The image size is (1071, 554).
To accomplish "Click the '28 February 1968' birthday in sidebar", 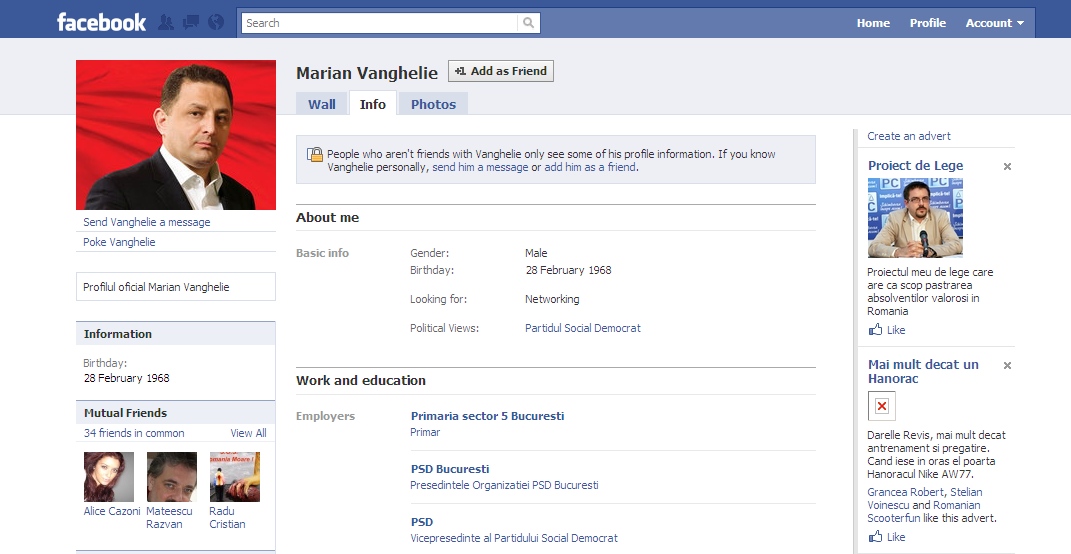I will tap(126, 378).
